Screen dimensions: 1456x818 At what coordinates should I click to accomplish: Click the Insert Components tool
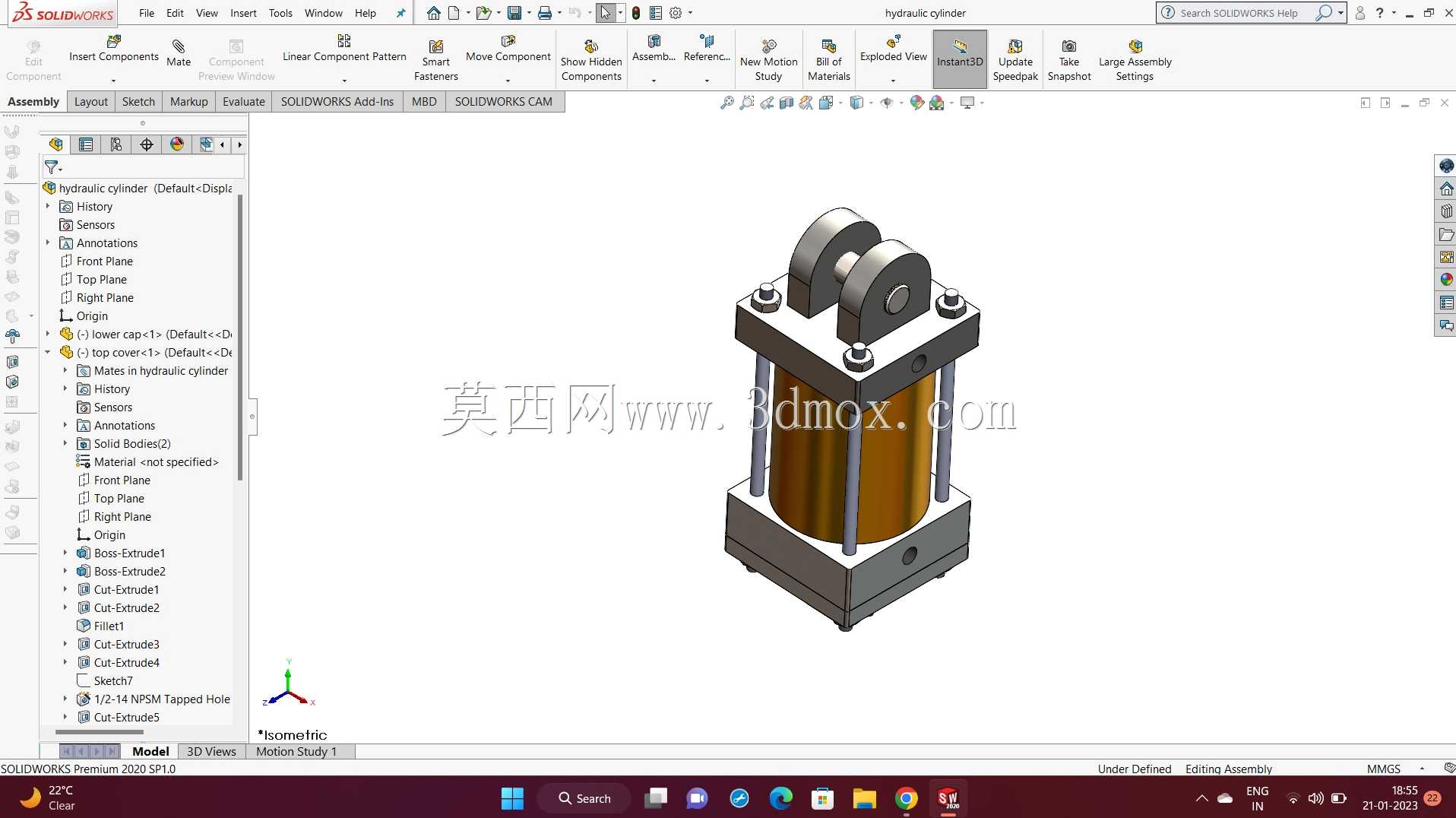[x=113, y=48]
